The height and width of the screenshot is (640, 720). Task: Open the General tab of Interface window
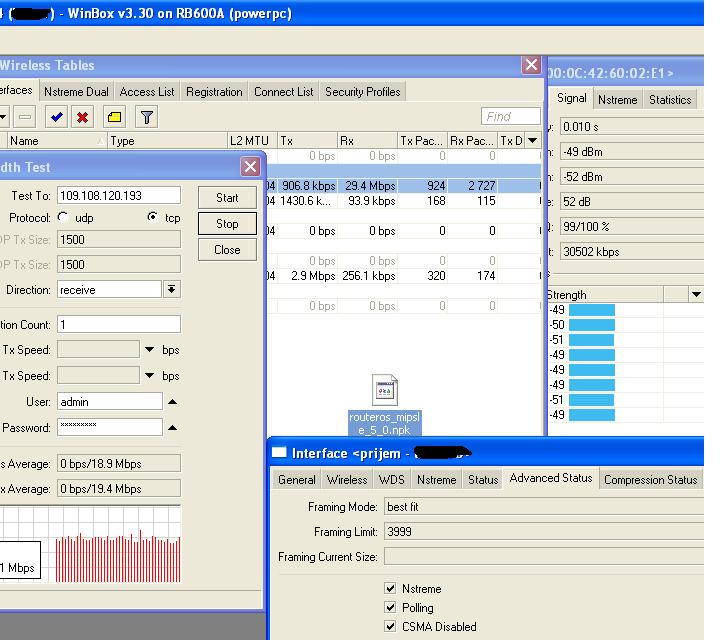[297, 480]
